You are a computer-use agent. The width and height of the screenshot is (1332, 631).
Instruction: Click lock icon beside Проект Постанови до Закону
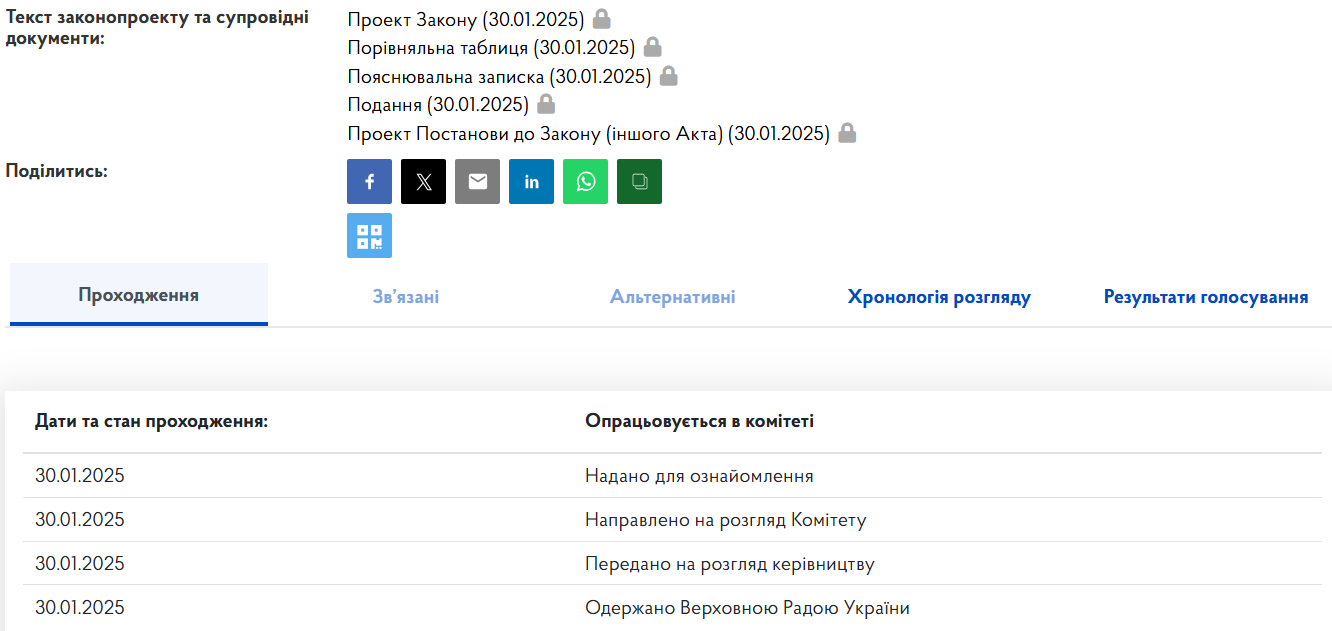pyautogui.click(x=847, y=133)
